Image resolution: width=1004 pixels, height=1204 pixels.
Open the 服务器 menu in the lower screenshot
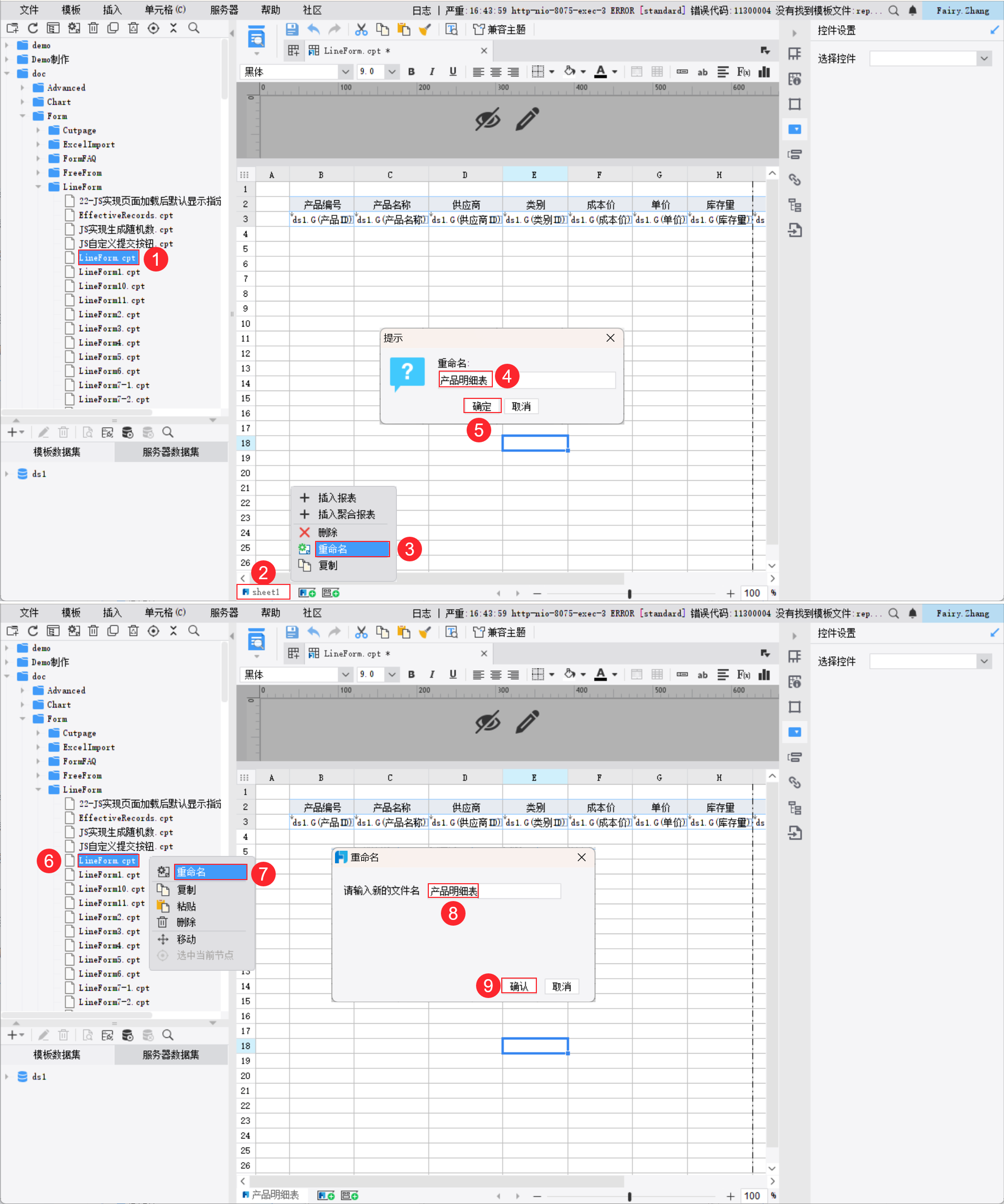[224, 613]
